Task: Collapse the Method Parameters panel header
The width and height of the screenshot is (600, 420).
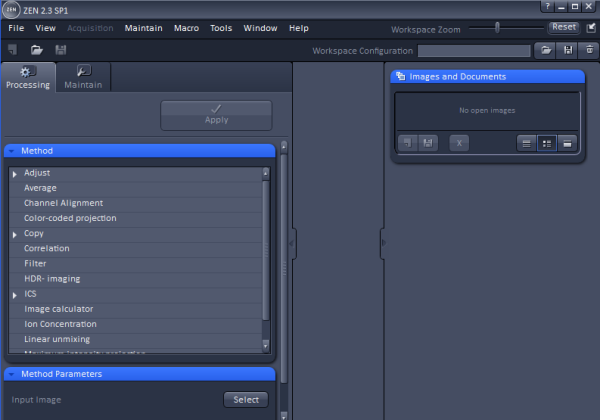Action: pyautogui.click(x=140, y=374)
